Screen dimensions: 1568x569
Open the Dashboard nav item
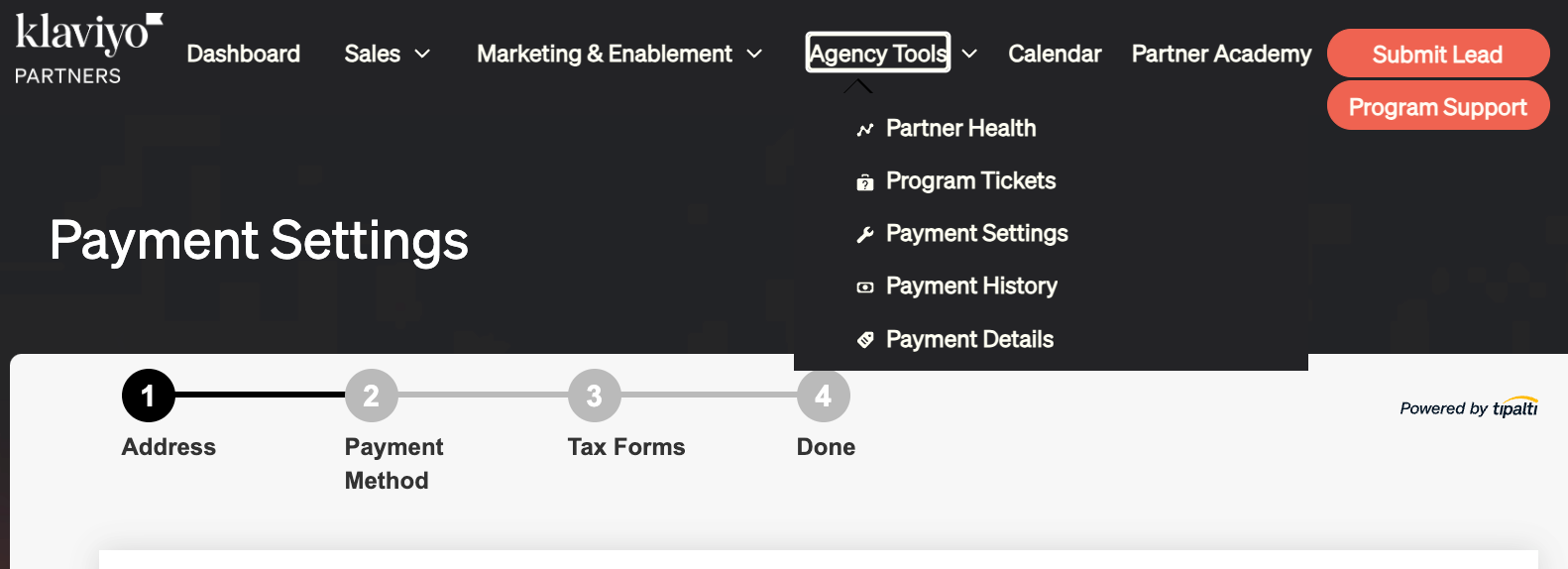pos(244,54)
